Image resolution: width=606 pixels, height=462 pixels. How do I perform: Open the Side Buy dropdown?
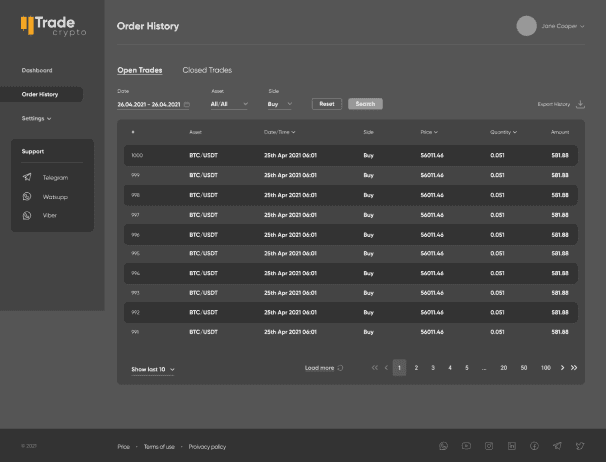click(x=280, y=104)
